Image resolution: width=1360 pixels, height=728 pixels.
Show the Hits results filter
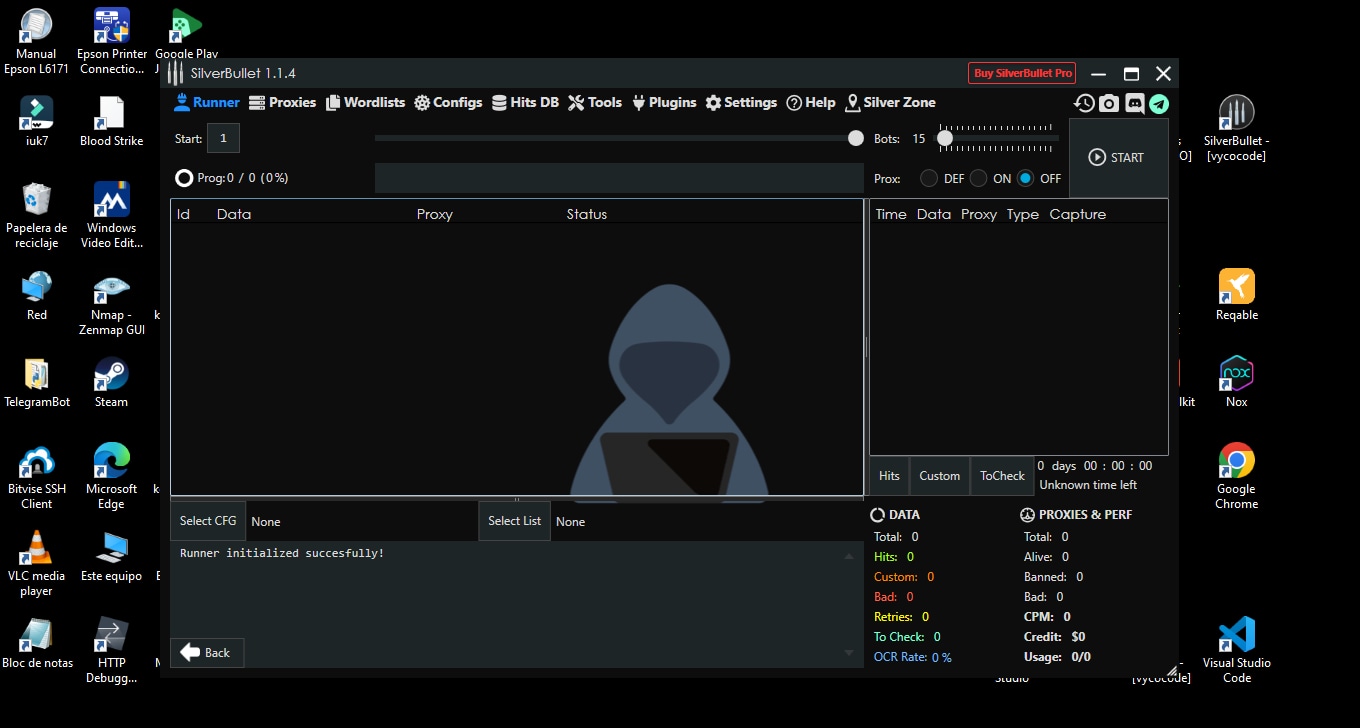coord(889,476)
